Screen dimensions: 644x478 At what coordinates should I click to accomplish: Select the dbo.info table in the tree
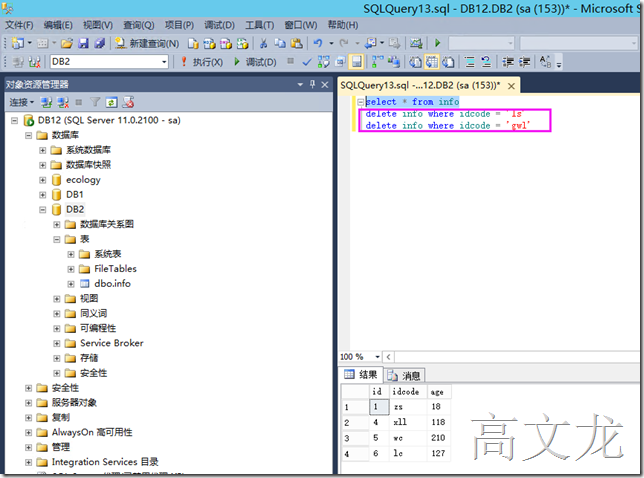point(112,283)
